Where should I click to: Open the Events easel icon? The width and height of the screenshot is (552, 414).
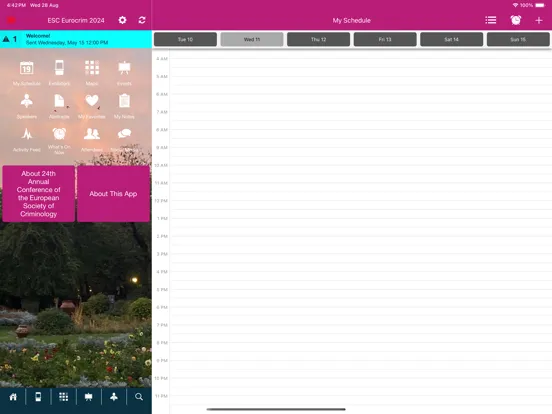click(124, 68)
